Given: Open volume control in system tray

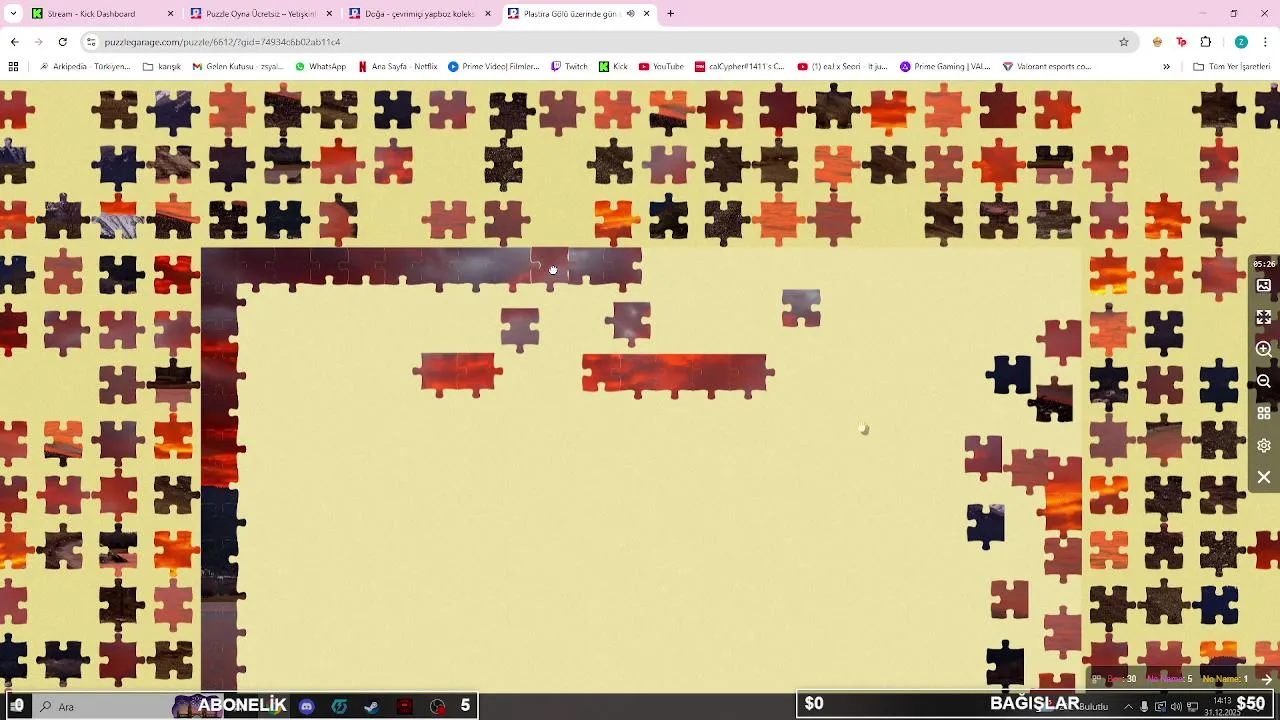Looking at the screenshot, I should coord(1176,706).
